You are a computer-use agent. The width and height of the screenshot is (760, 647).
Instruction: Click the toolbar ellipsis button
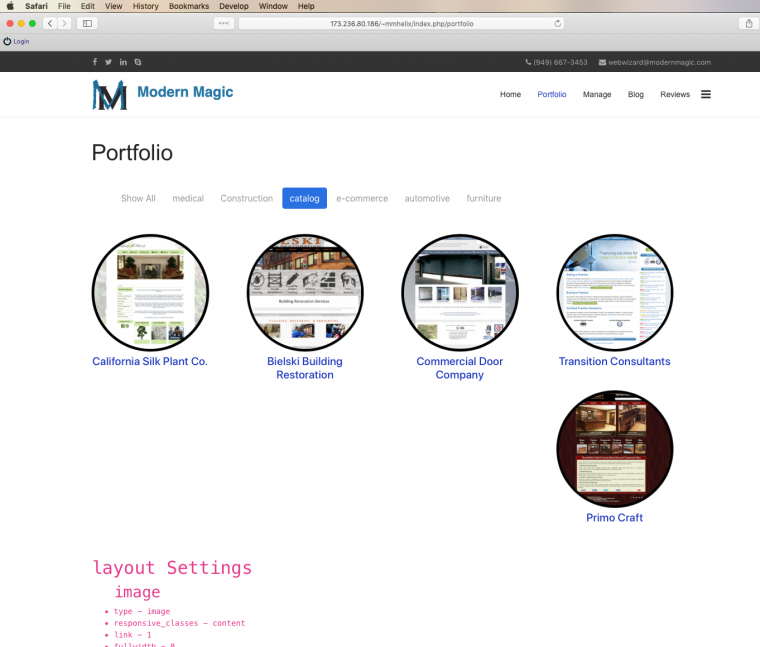223,23
